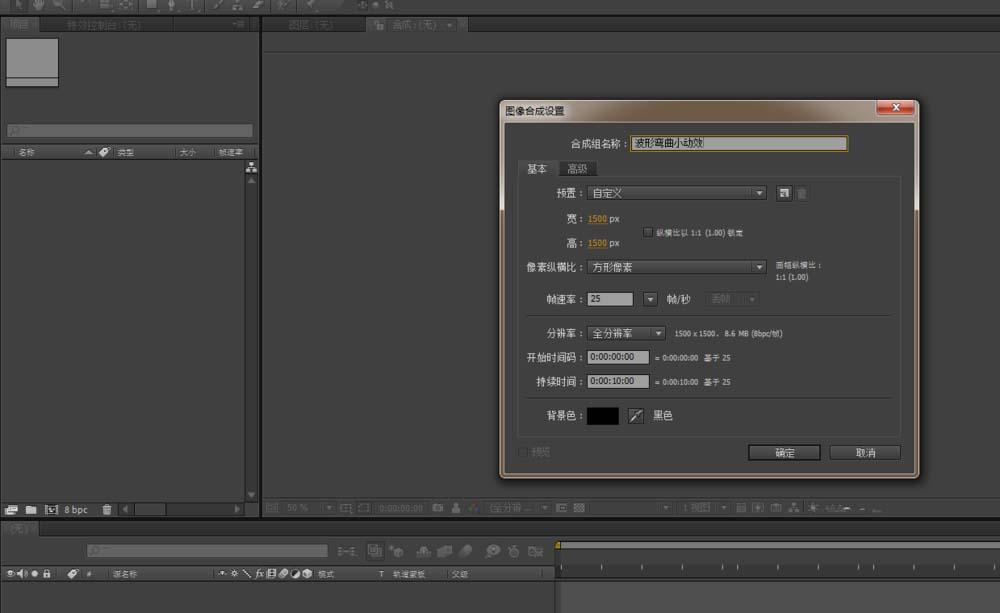Click the flowchart icon above project scrollbar
Image resolution: width=1000 pixels, height=613 pixels.
click(x=251, y=168)
